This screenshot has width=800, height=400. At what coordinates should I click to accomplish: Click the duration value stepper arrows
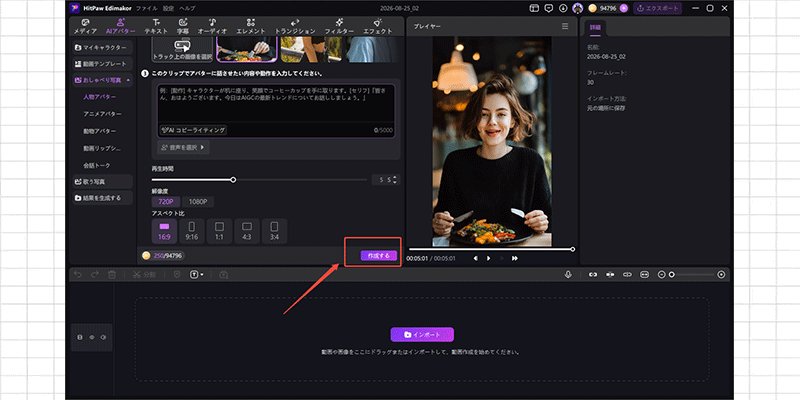pyautogui.click(x=394, y=180)
